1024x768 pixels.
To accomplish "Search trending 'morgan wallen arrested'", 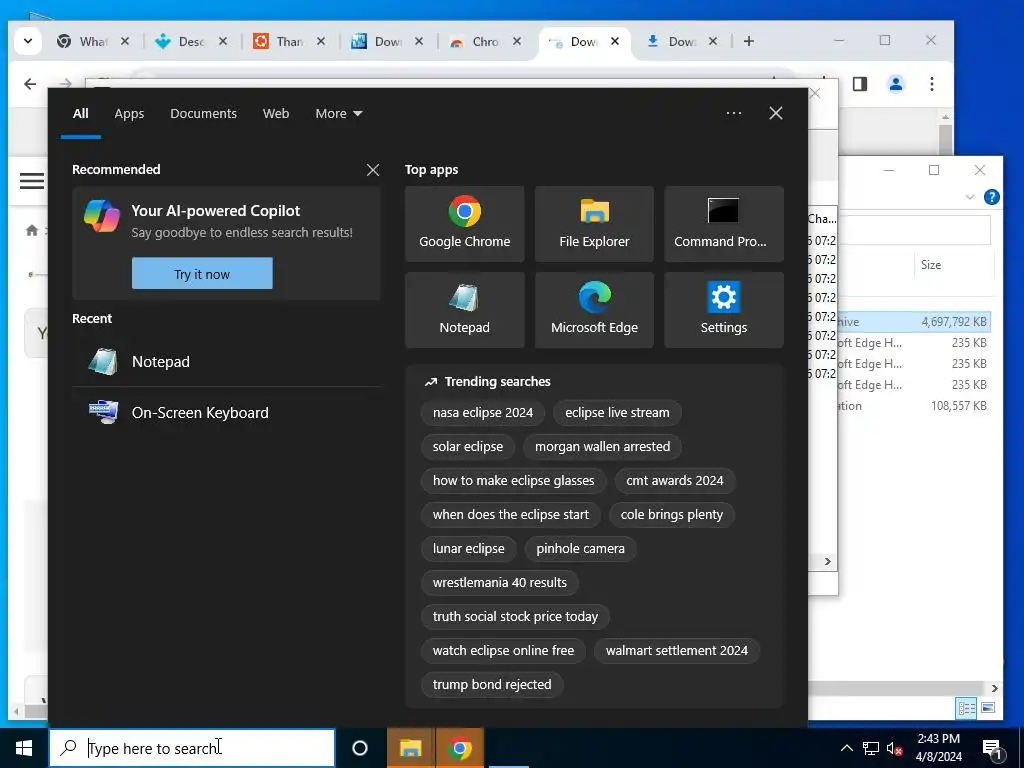I will coord(602,447).
